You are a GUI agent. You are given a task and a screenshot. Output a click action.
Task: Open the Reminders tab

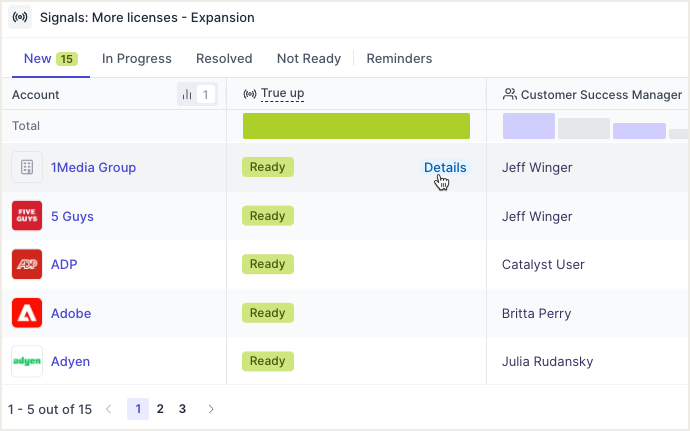[x=399, y=59]
